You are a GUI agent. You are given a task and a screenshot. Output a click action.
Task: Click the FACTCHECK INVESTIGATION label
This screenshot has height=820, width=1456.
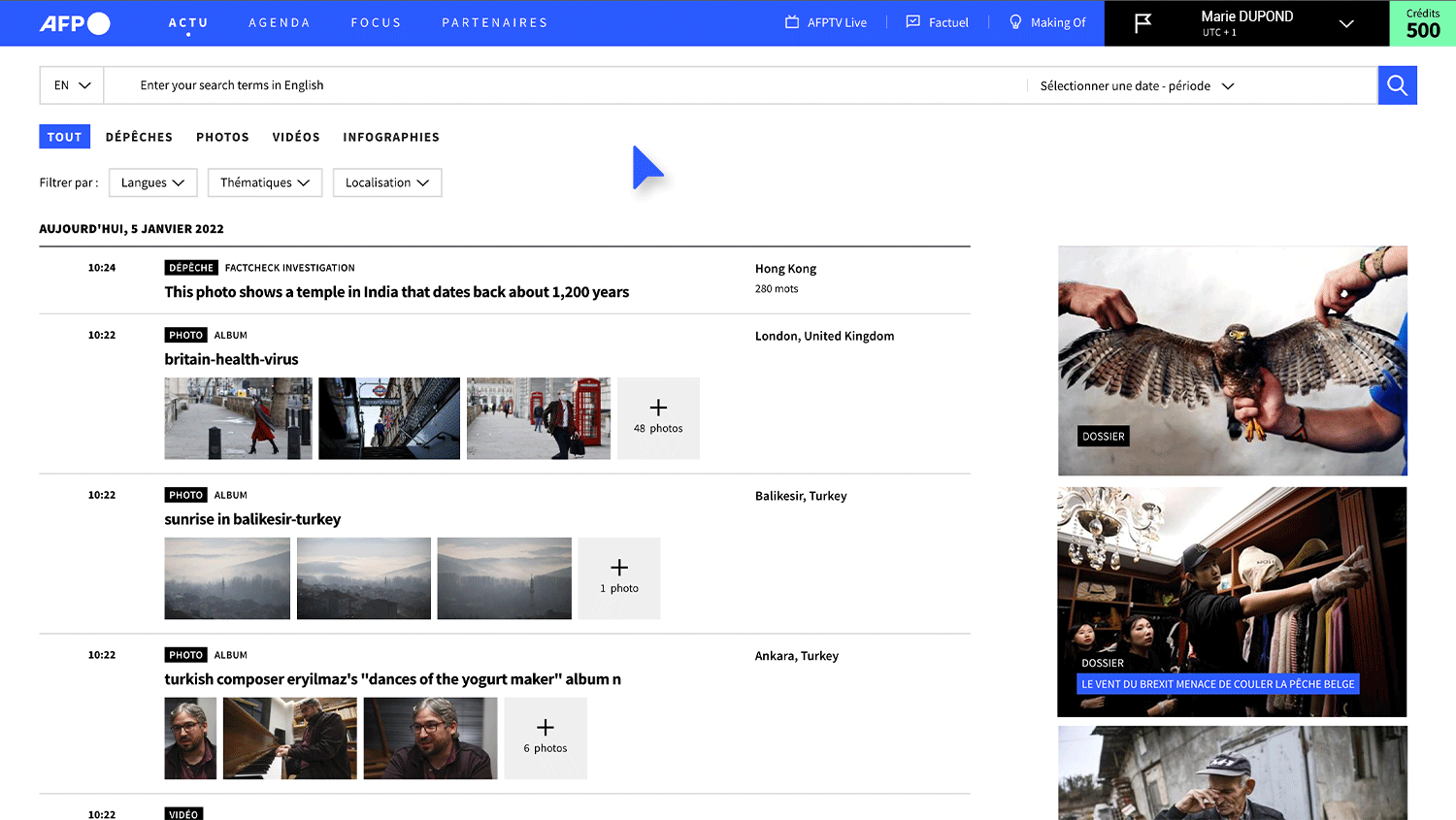point(289,268)
